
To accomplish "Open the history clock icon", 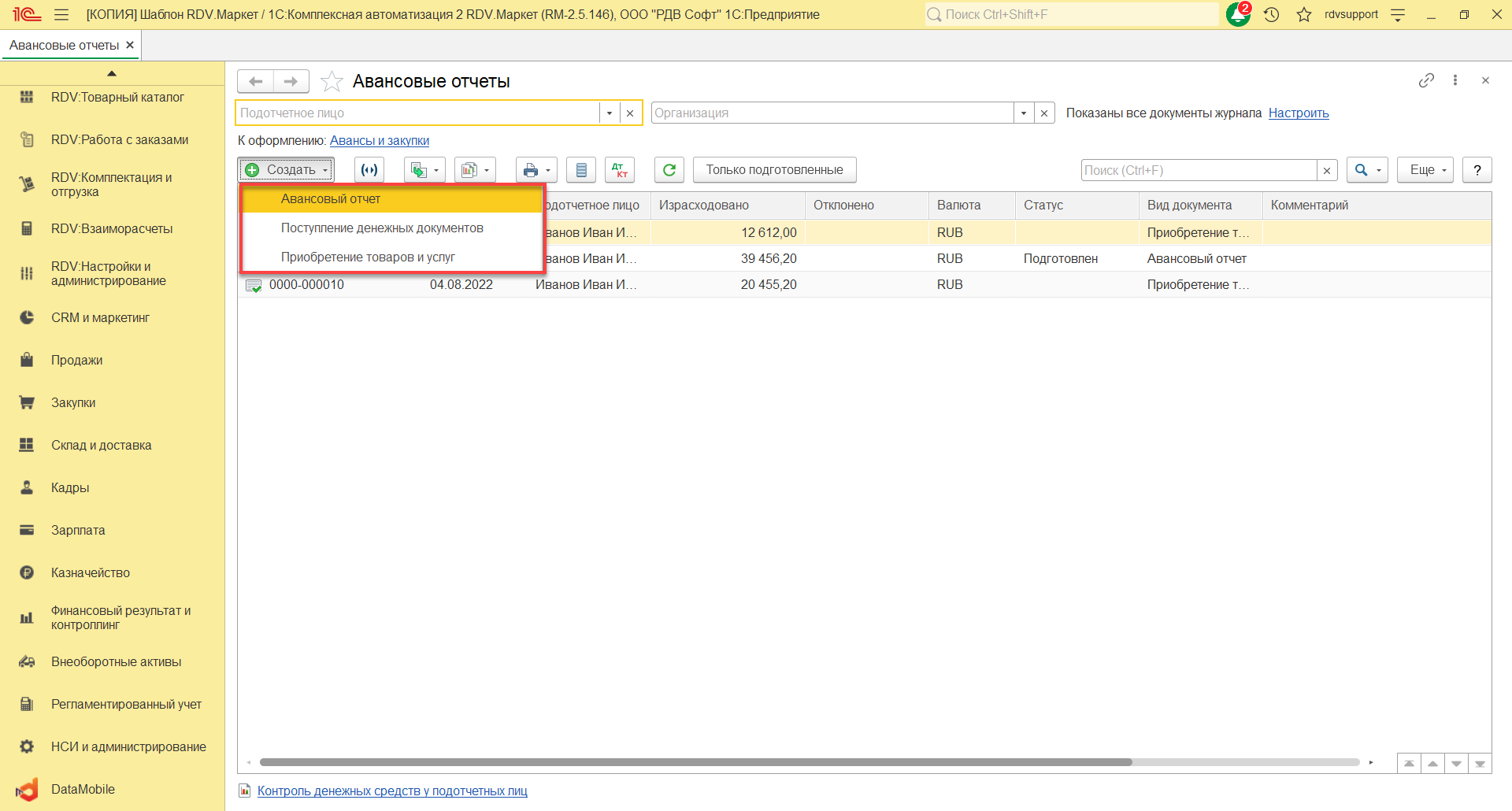I will coord(1271,15).
